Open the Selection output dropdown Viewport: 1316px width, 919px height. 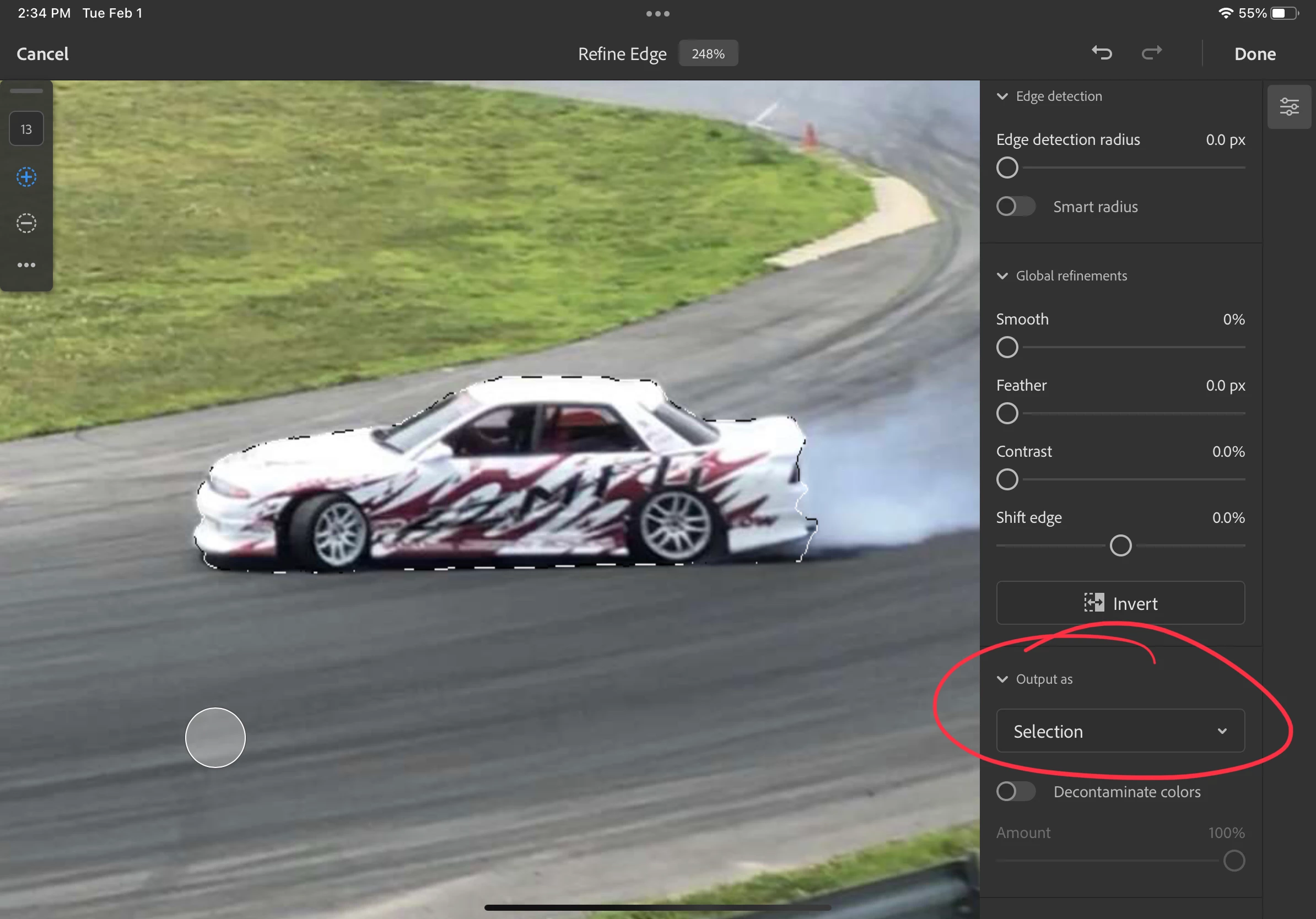point(1120,731)
